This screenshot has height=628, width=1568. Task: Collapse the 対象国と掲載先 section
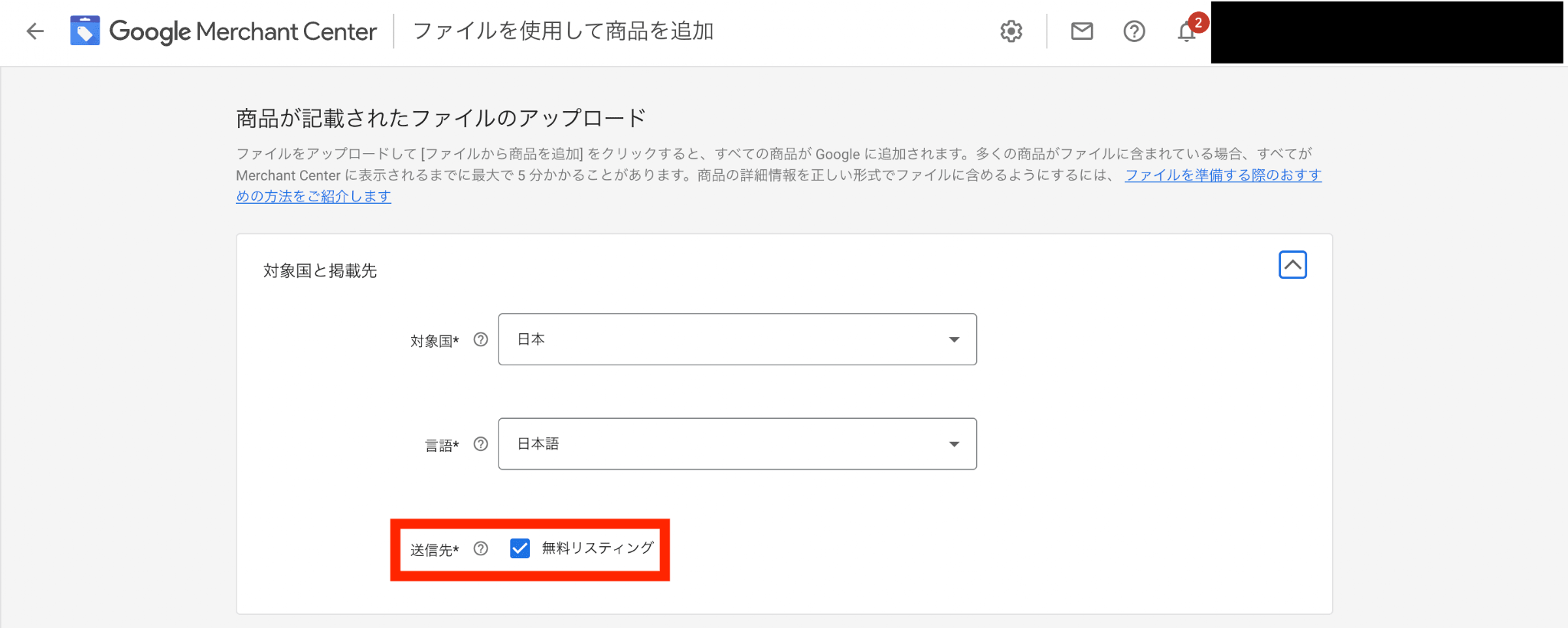[x=1292, y=265]
